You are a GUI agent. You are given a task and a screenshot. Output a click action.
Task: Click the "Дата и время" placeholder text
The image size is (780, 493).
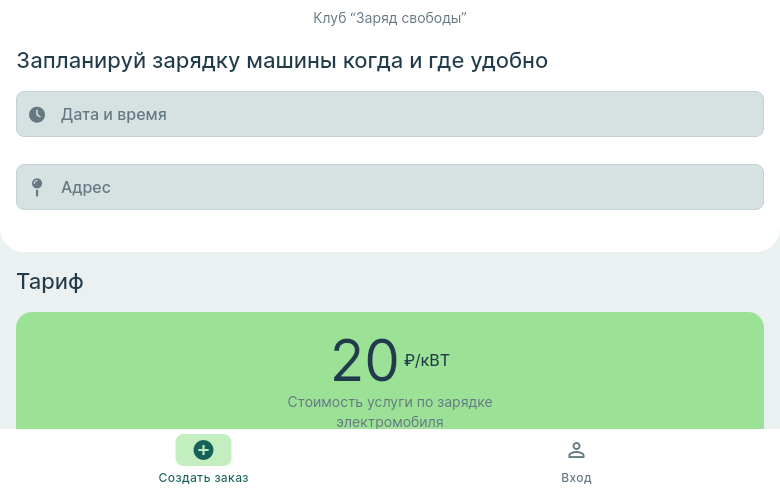(x=113, y=114)
